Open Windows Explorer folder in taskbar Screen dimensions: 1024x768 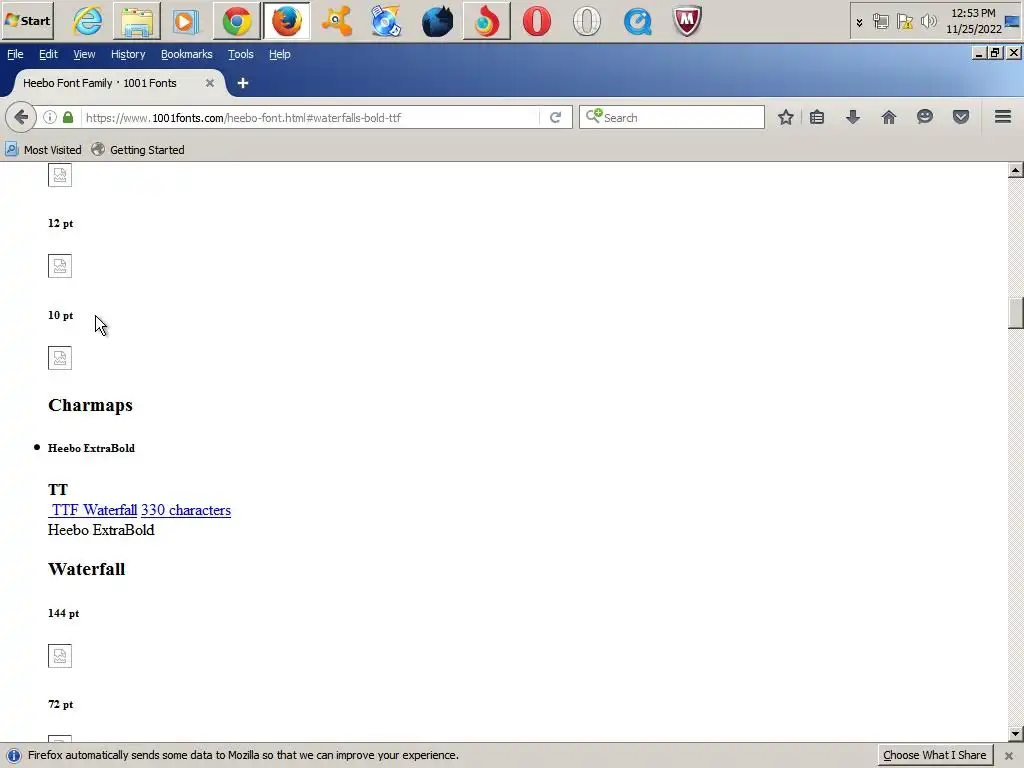pos(136,21)
